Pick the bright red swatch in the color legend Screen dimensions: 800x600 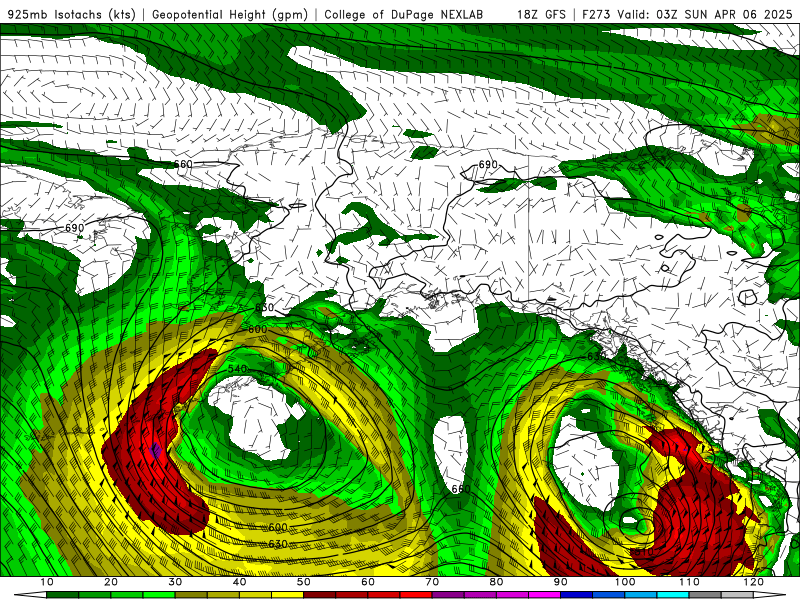[416, 595]
